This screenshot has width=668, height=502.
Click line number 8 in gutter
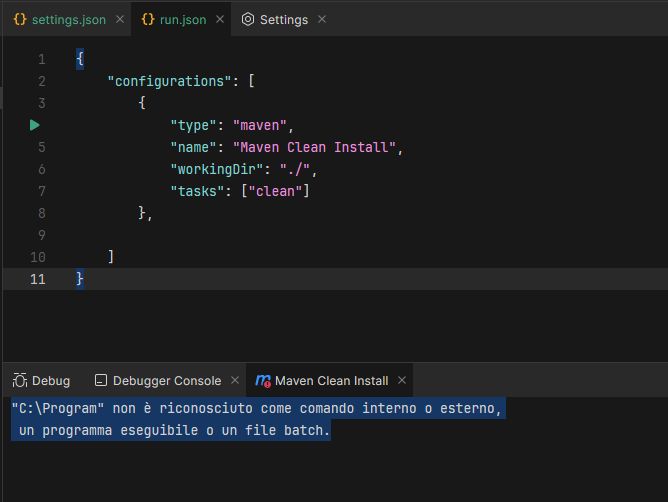click(41, 213)
